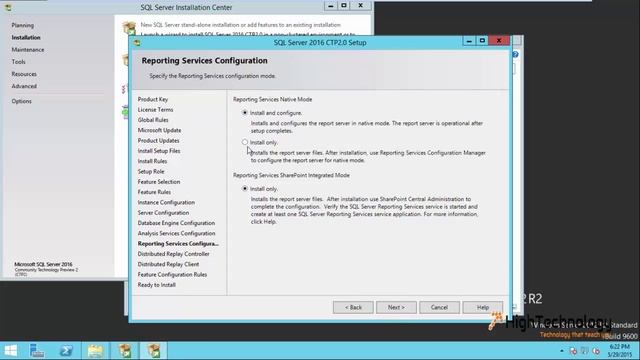The height and width of the screenshot is (360, 640).
Task: Select Product Updates step in setup list
Action: [158, 140]
